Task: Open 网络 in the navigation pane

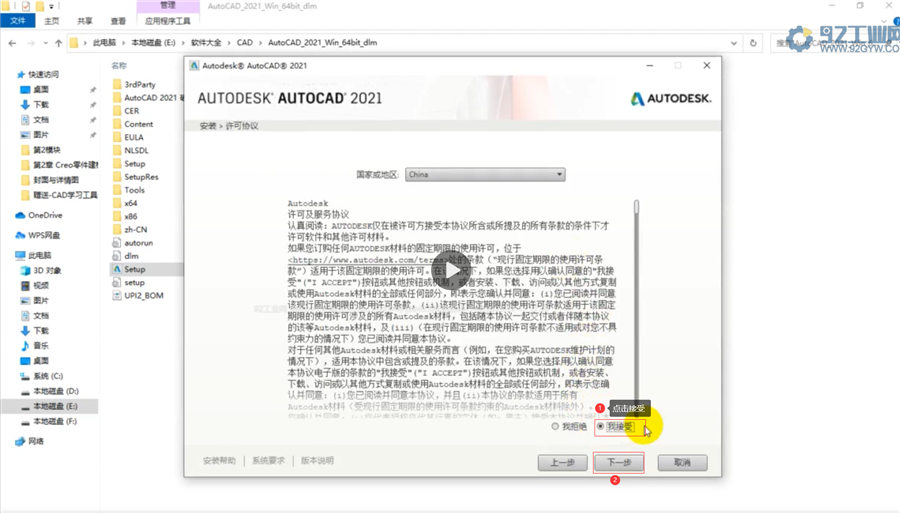Action: (36, 441)
